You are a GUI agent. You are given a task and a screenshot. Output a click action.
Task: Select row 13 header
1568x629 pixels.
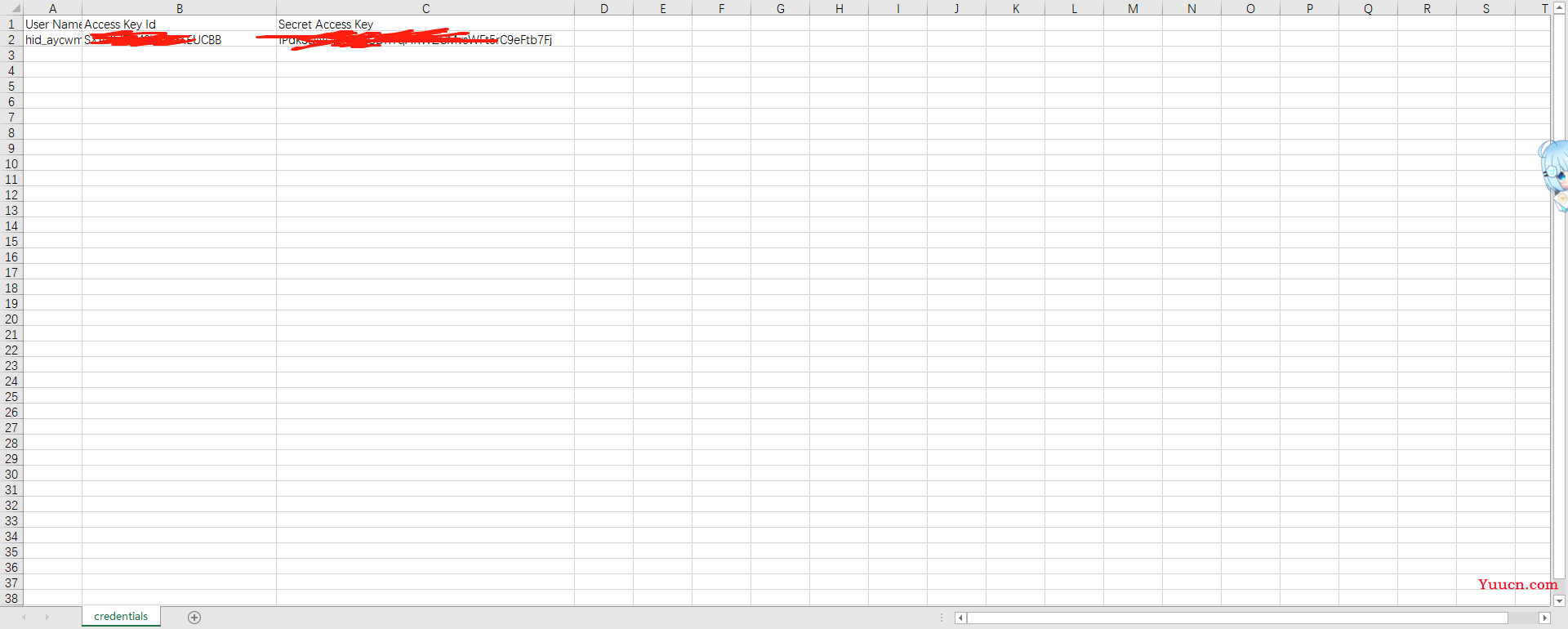11,211
